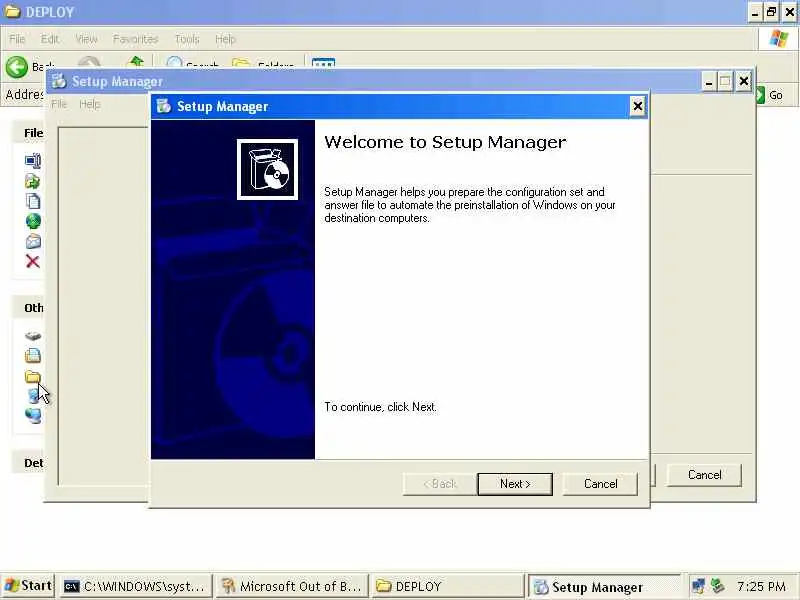This screenshot has height=600, width=800.
Task: Close the Setup Manager wizard dialog
Action: [637, 106]
